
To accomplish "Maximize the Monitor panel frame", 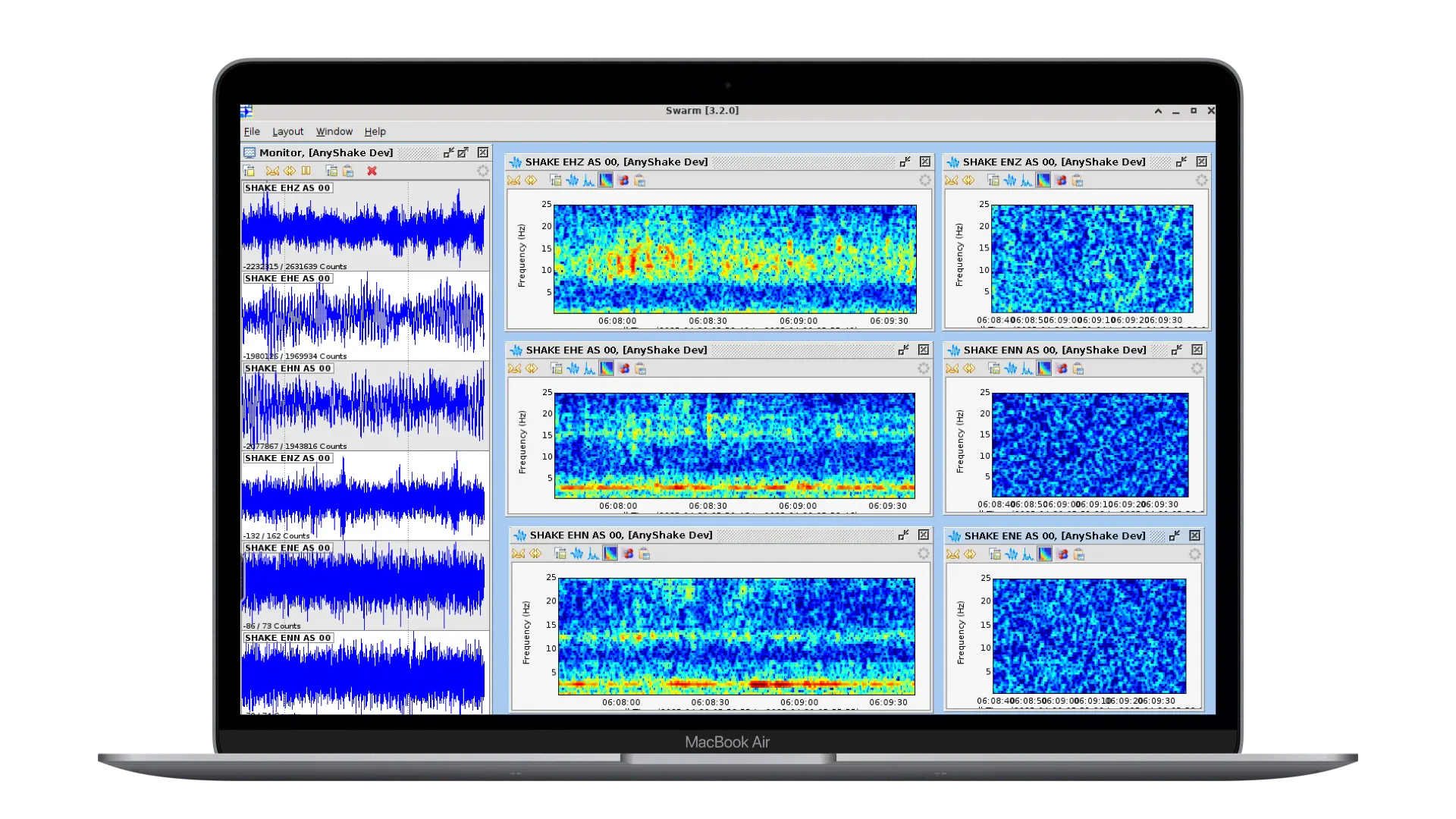I will [x=463, y=152].
